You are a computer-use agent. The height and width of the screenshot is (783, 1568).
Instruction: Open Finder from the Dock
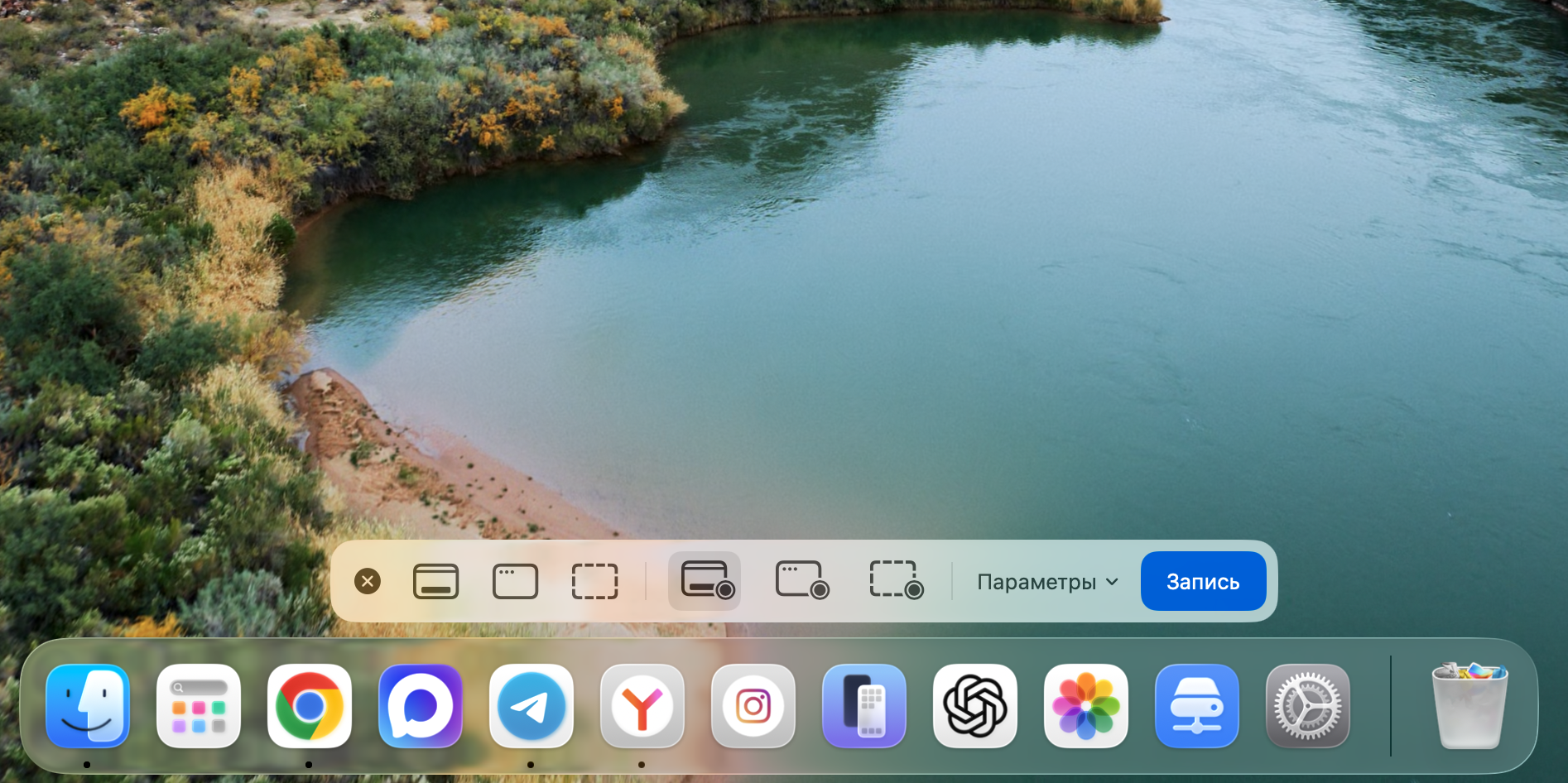tap(88, 706)
